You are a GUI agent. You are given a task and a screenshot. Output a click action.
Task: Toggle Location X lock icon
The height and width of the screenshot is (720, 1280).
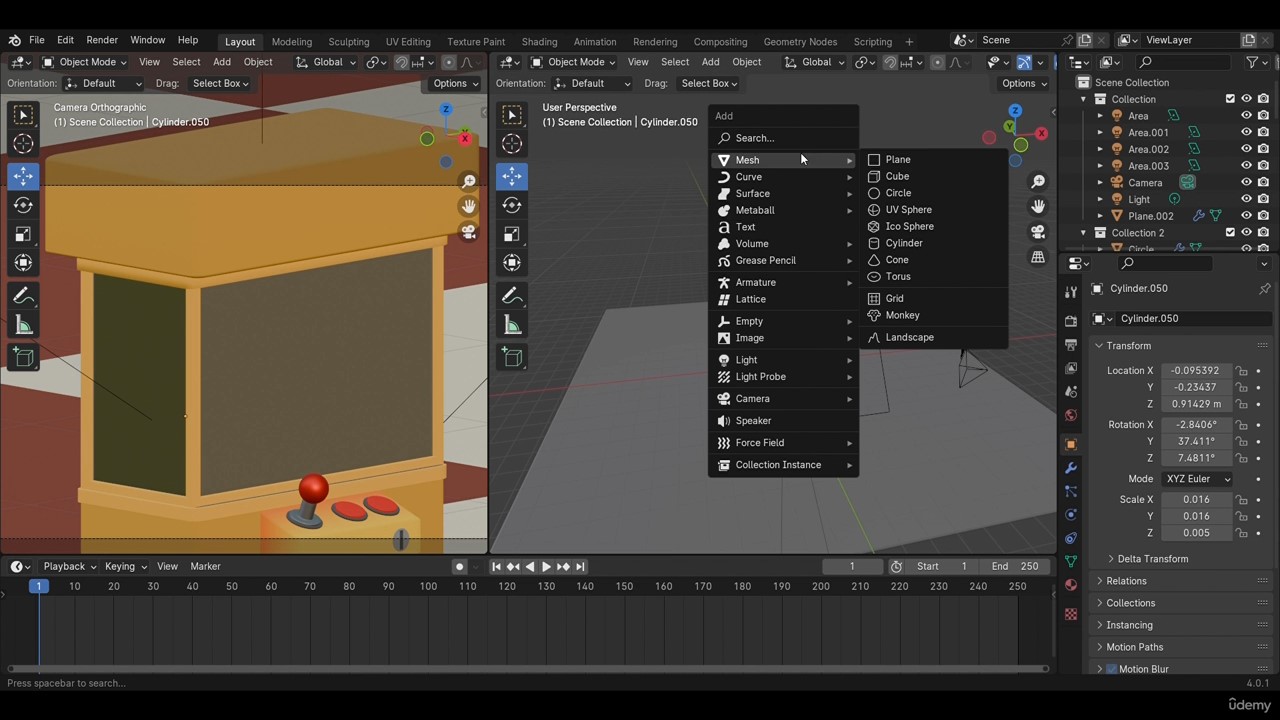[1241, 371]
